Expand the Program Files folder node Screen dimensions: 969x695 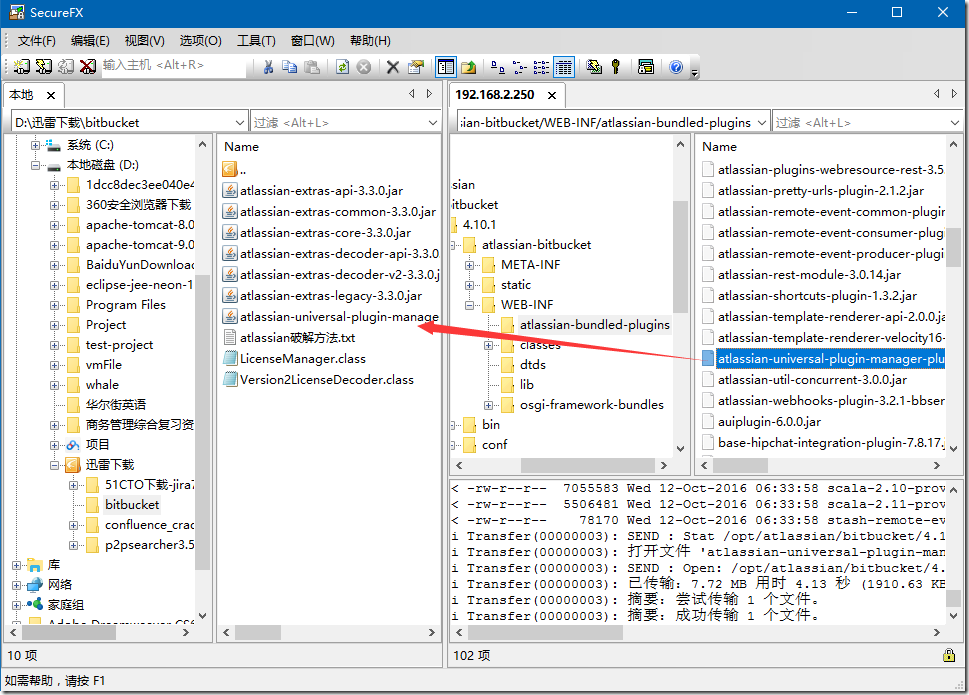tap(54, 305)
